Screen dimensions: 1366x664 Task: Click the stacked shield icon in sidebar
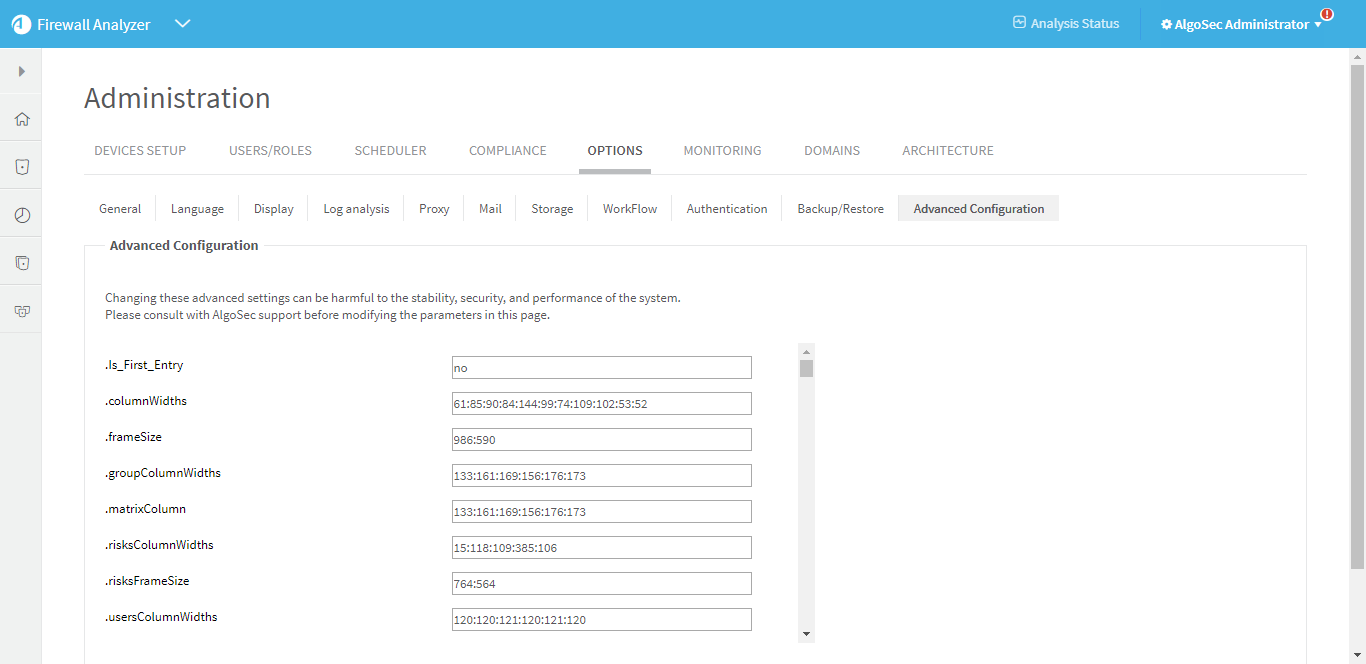(x=21, y=263)
